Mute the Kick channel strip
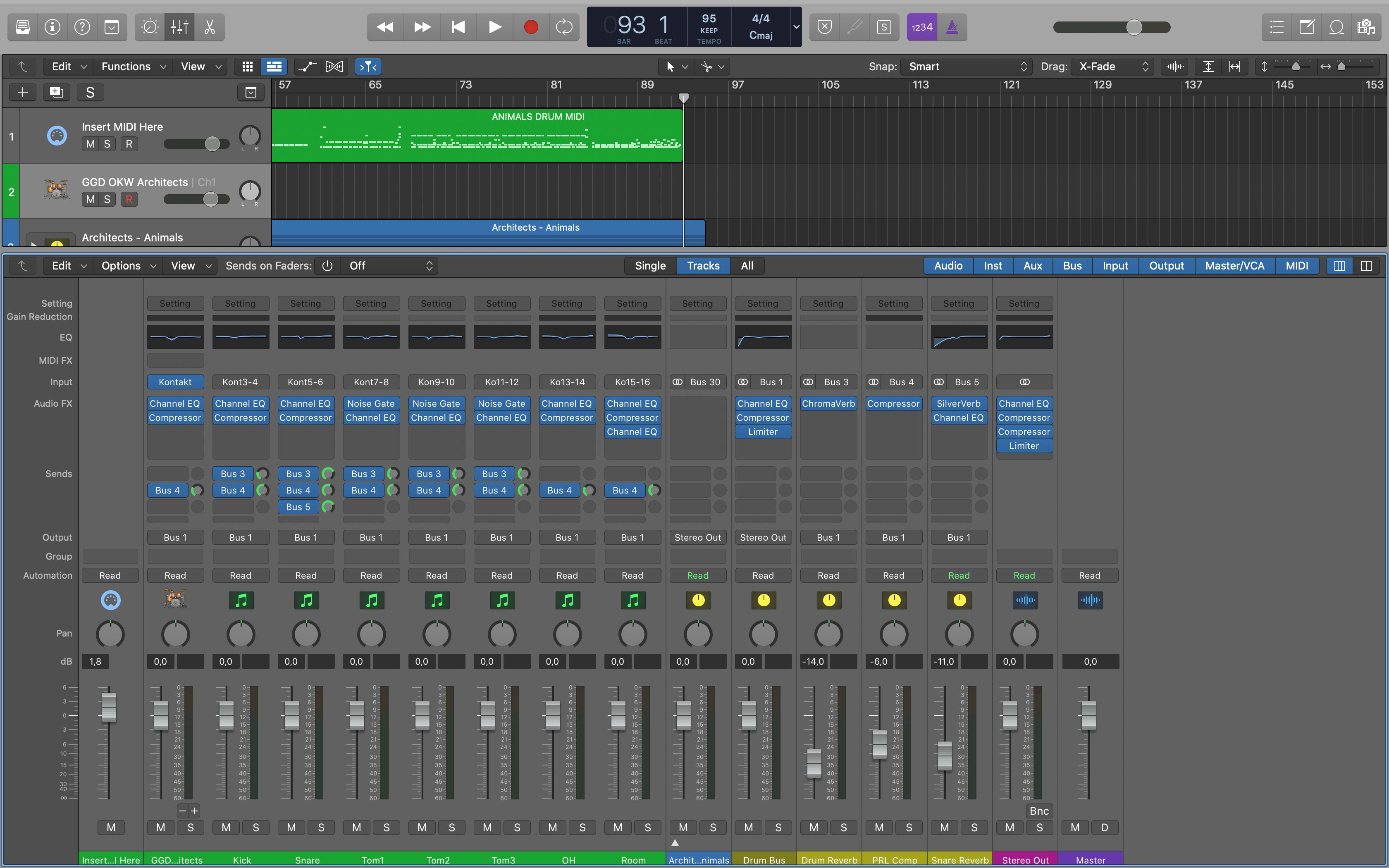The width and height of the screenshot is (1389, 868). pyautogui.click(x=226, y=827)
